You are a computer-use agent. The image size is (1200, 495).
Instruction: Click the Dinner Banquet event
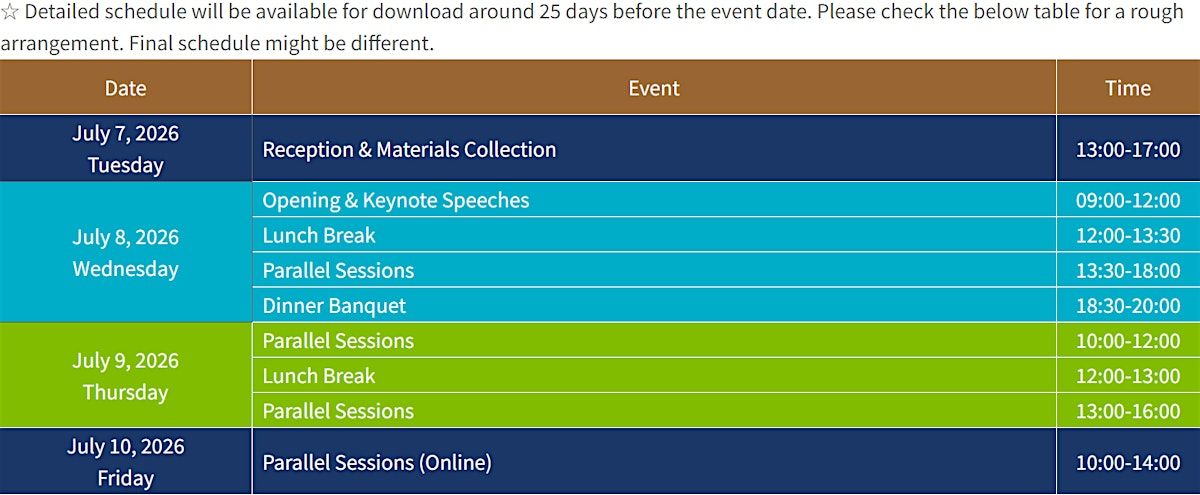coord(334,306)
